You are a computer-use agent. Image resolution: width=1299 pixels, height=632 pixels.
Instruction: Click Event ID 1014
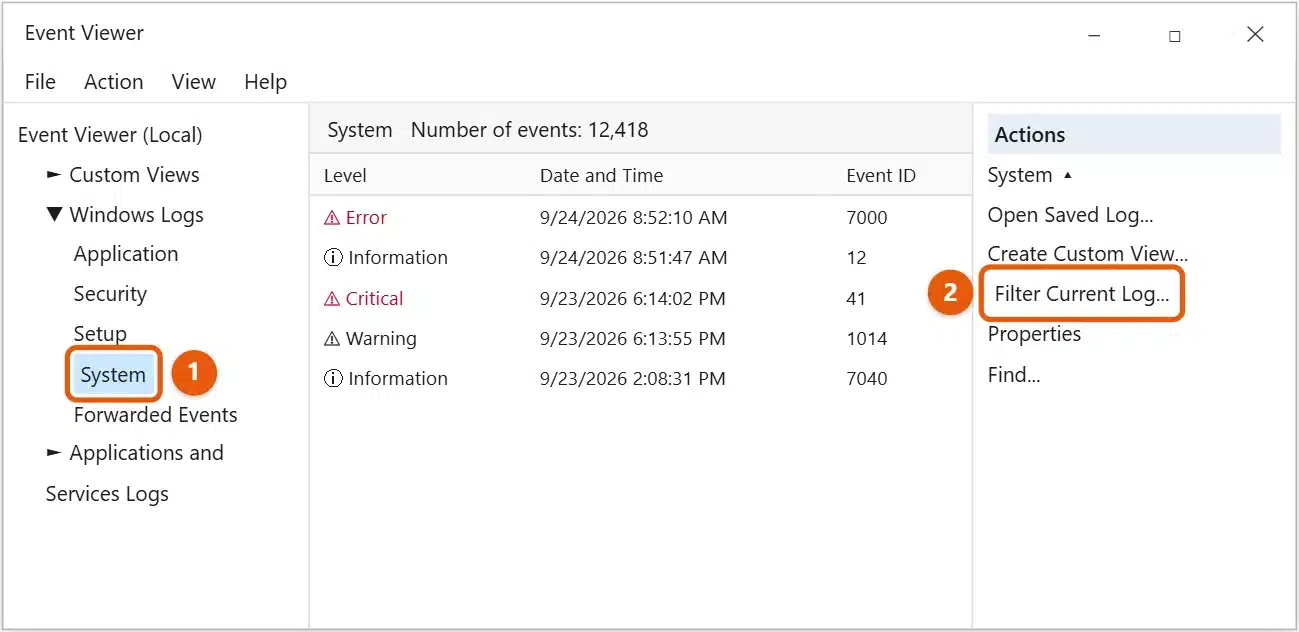[866, 339]
